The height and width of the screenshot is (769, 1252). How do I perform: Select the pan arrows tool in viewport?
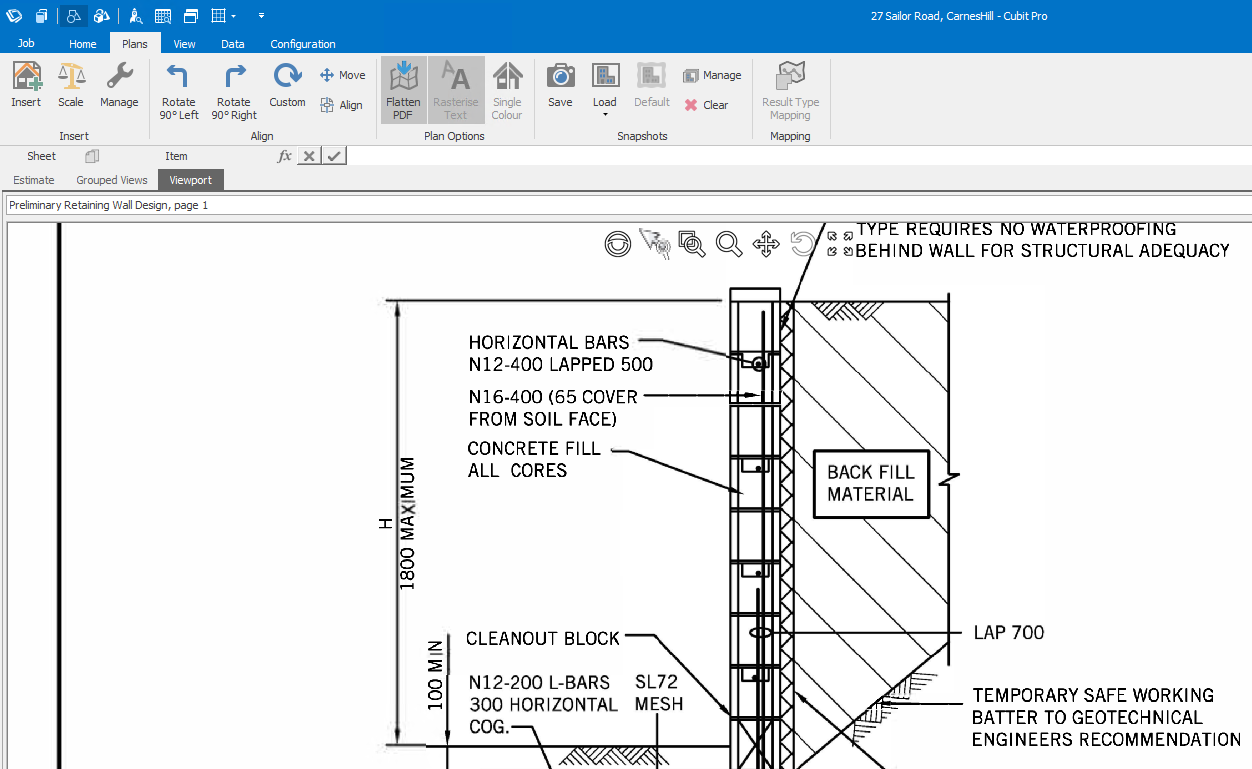point(766,244)
